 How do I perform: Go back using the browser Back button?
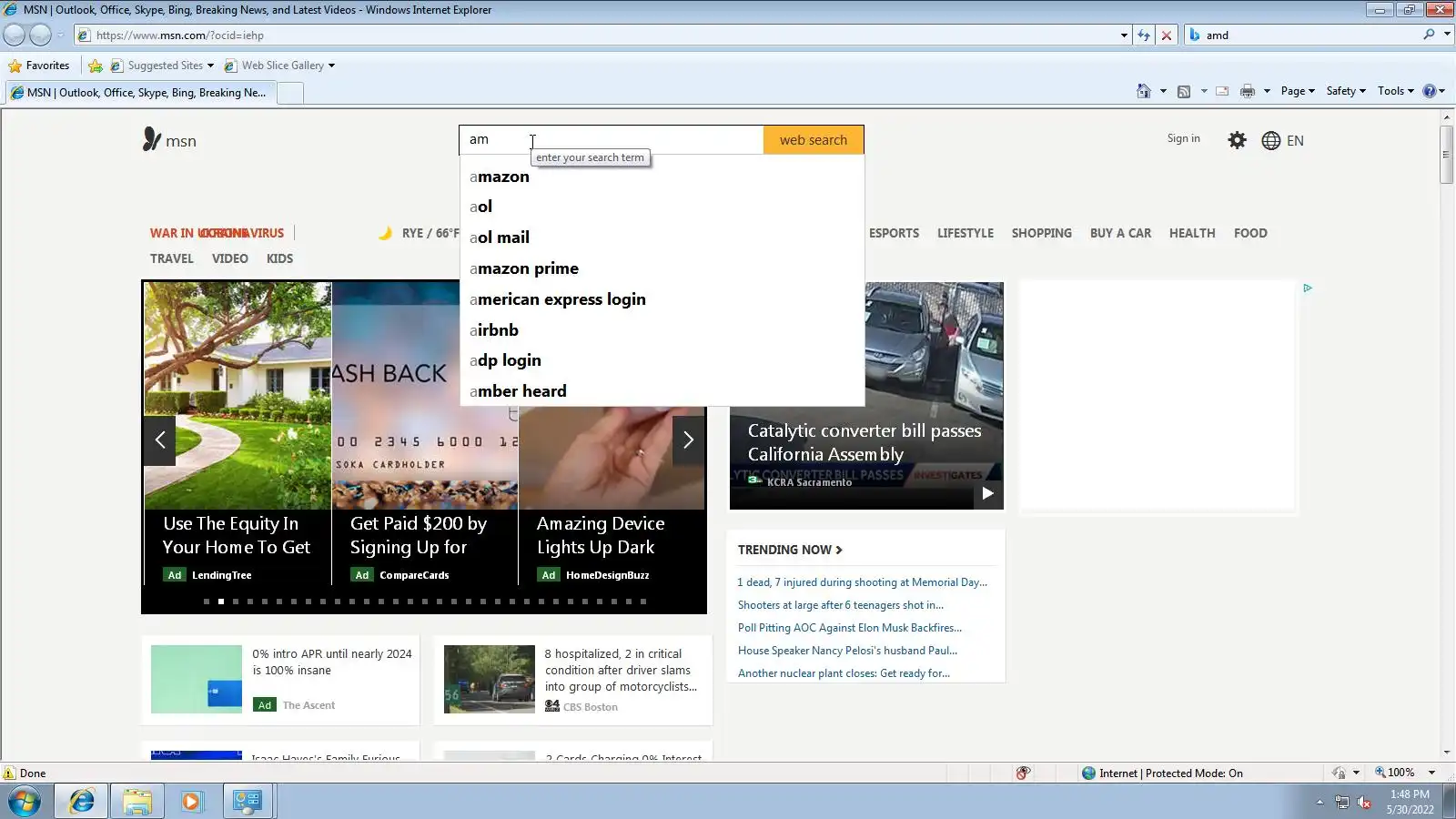tap(15, 35)
